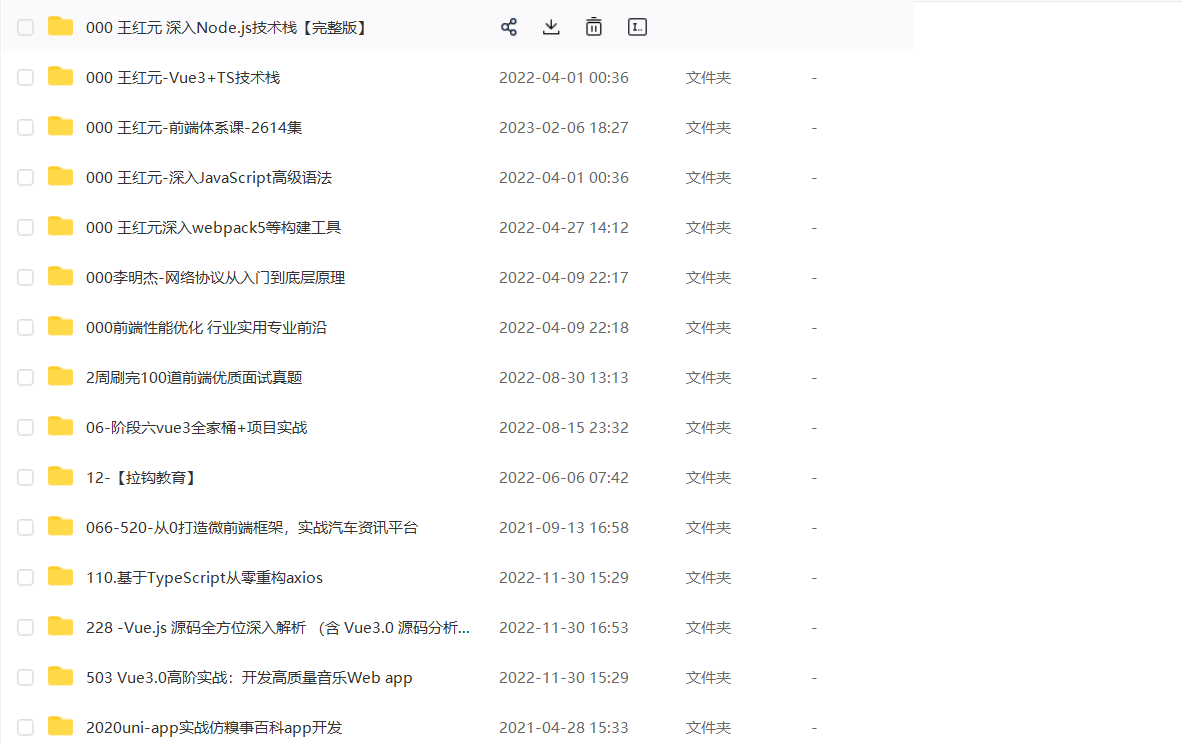
Task: Click folder icon of 000 王红元深入webpack5等构建工具
Action: pyautogui.click(x=60, y=227)
